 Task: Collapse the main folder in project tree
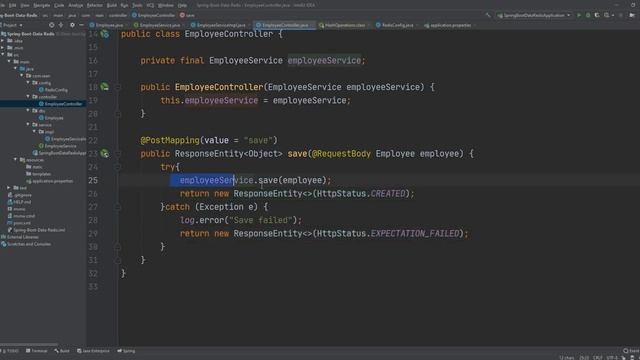click(9, 61)
